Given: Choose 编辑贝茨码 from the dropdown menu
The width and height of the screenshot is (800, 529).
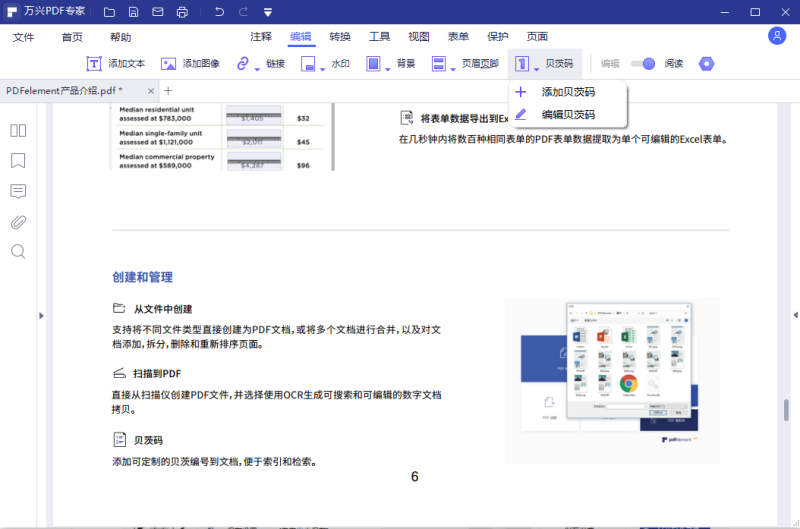Looking at the screenshot, I should coord(568,115).
